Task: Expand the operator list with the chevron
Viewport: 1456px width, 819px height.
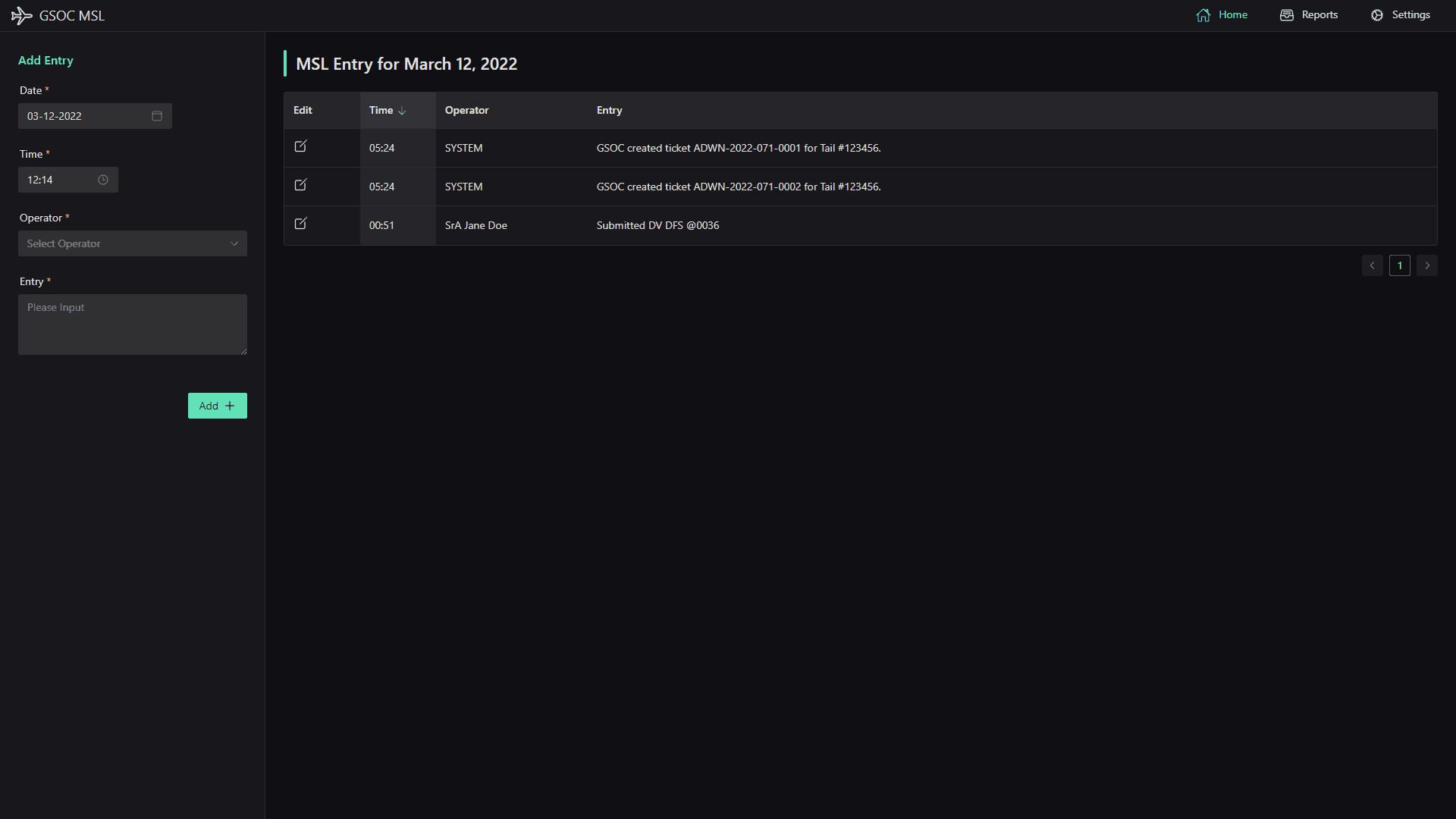Action: (234, 243)
